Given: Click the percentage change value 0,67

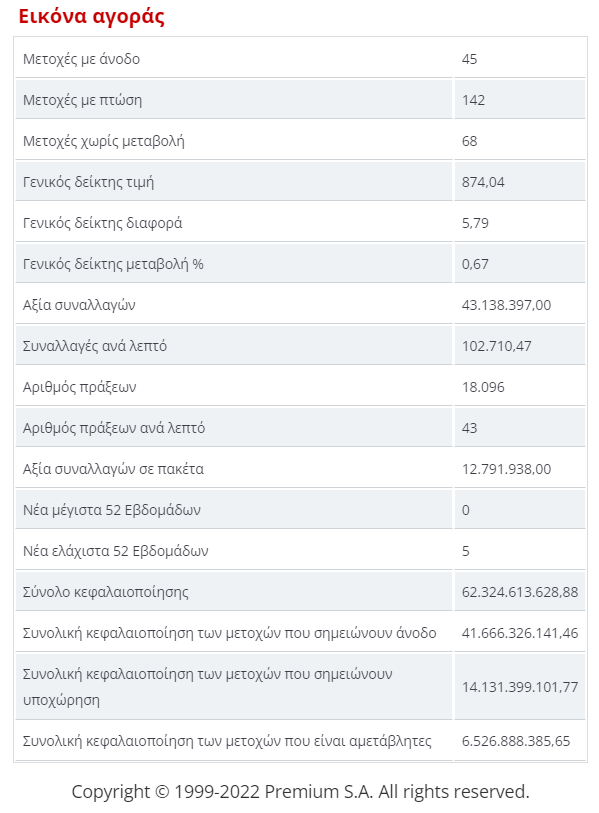Looking at the screenshot, I should (475, 264).
